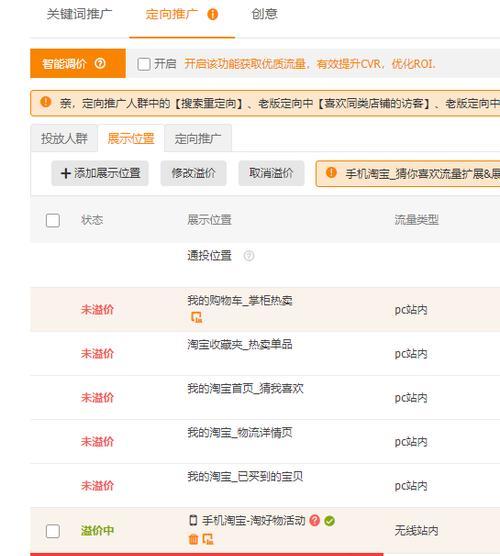Select the 投放人群 sub-tab

(x=64, y=139)
